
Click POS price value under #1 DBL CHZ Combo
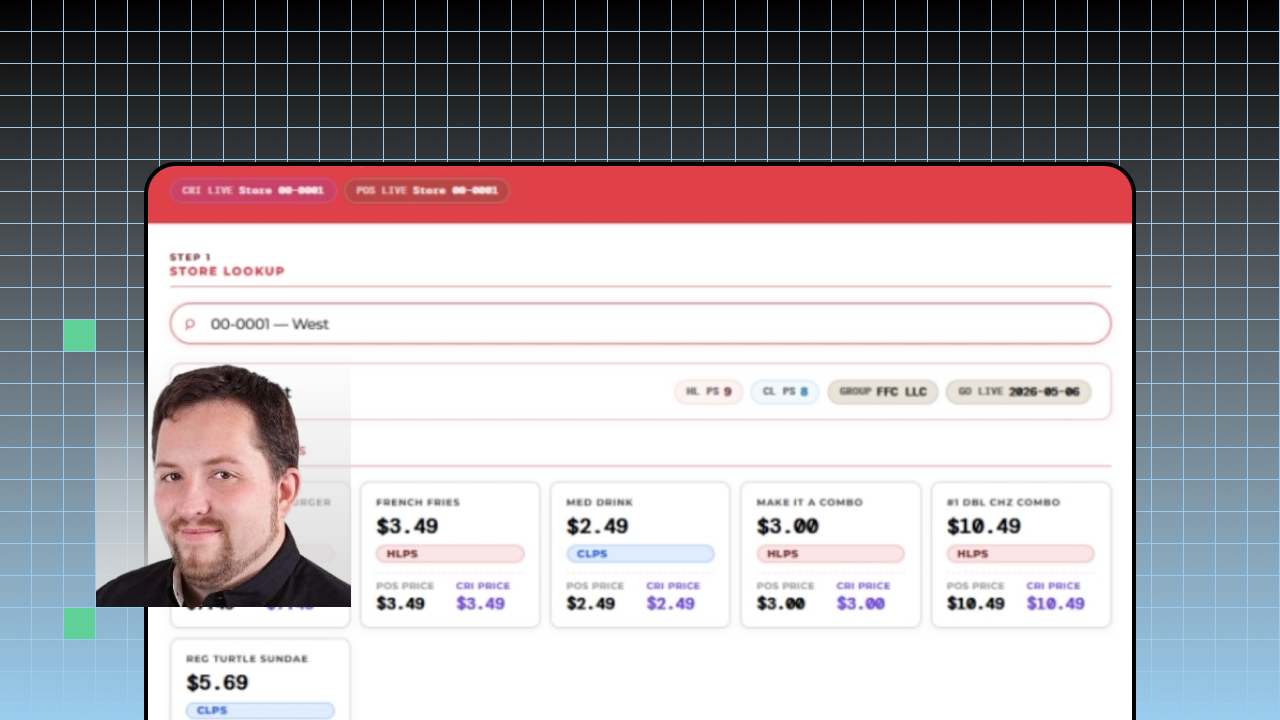975,604
